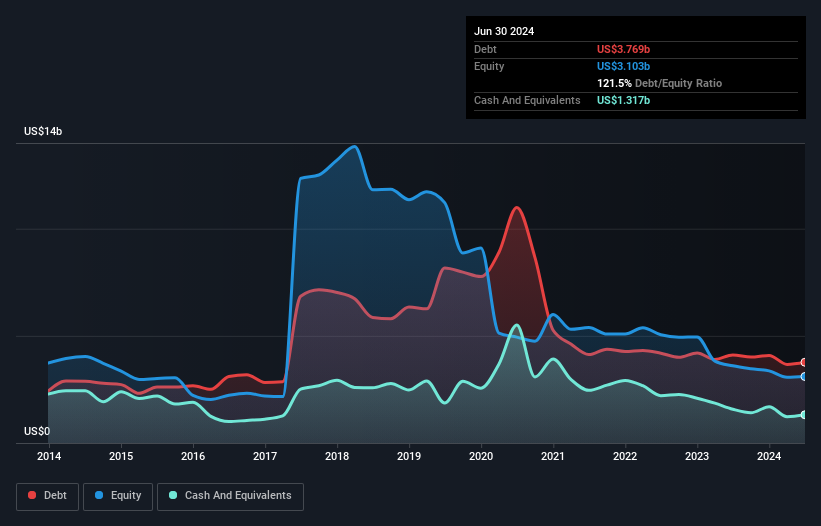Select the 2016 x-axis label
821x526 pixels.
pos(193,456)
